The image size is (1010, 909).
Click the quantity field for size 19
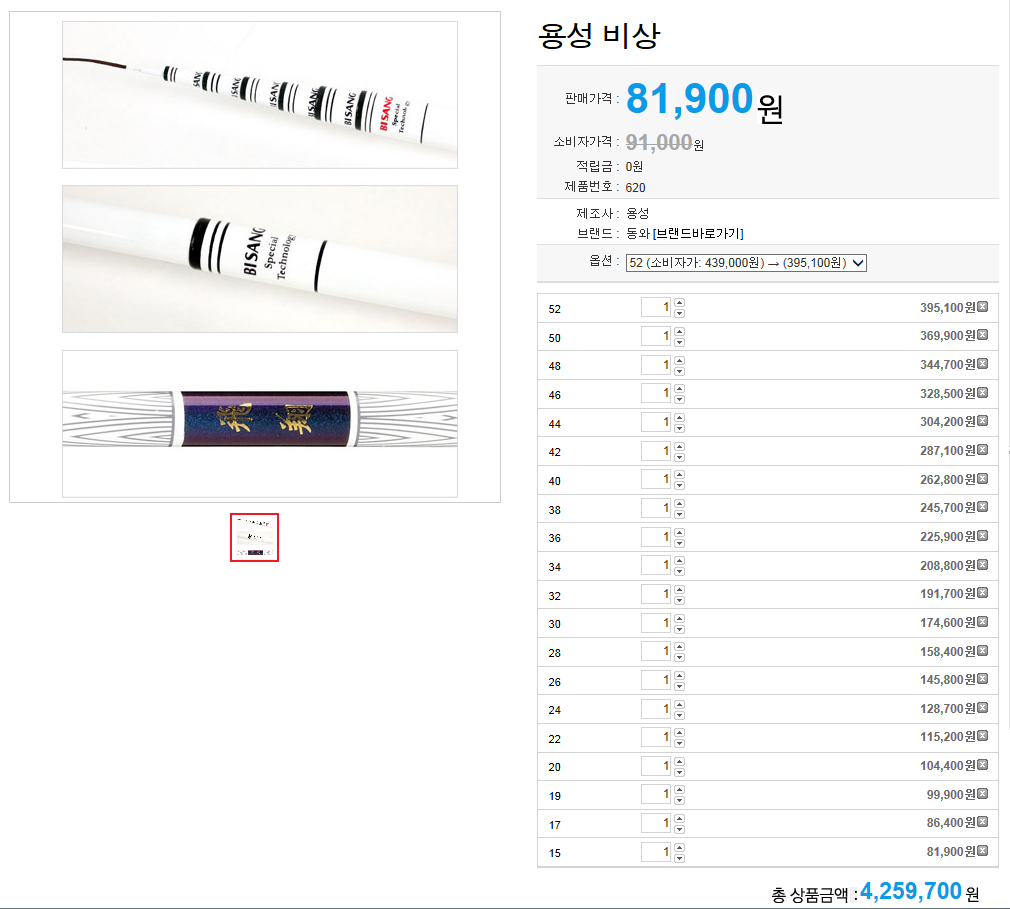pos(656,794)
